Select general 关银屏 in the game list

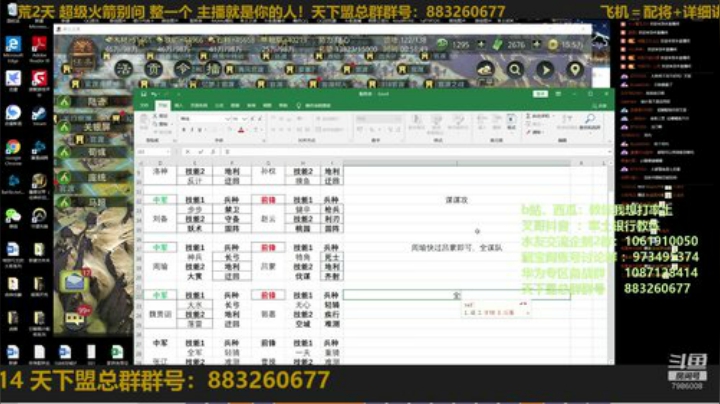point(92,127)
